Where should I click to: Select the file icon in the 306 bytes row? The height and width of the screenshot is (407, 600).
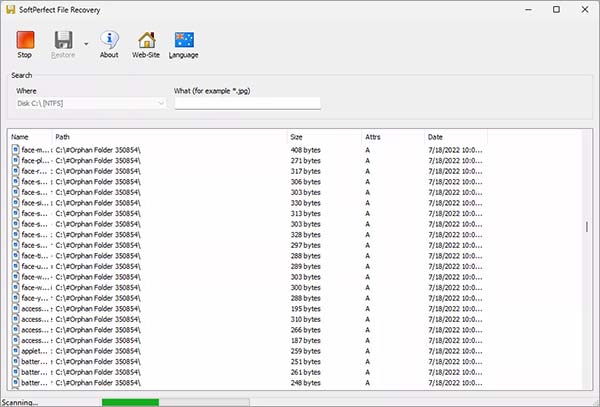pos(16,181)
